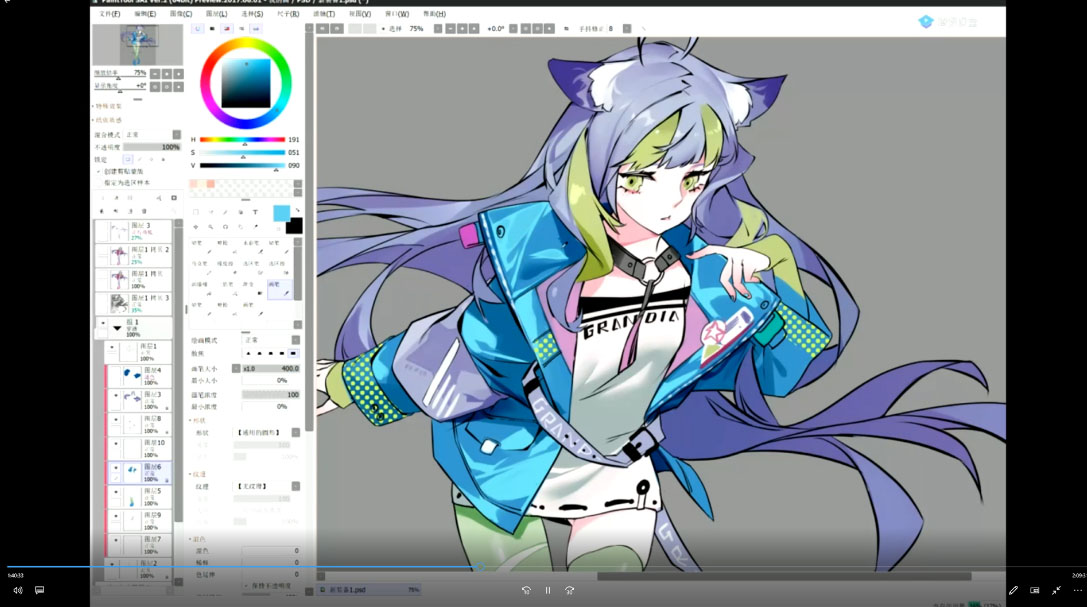Expand the 纸张质感 section

point(108,120)
